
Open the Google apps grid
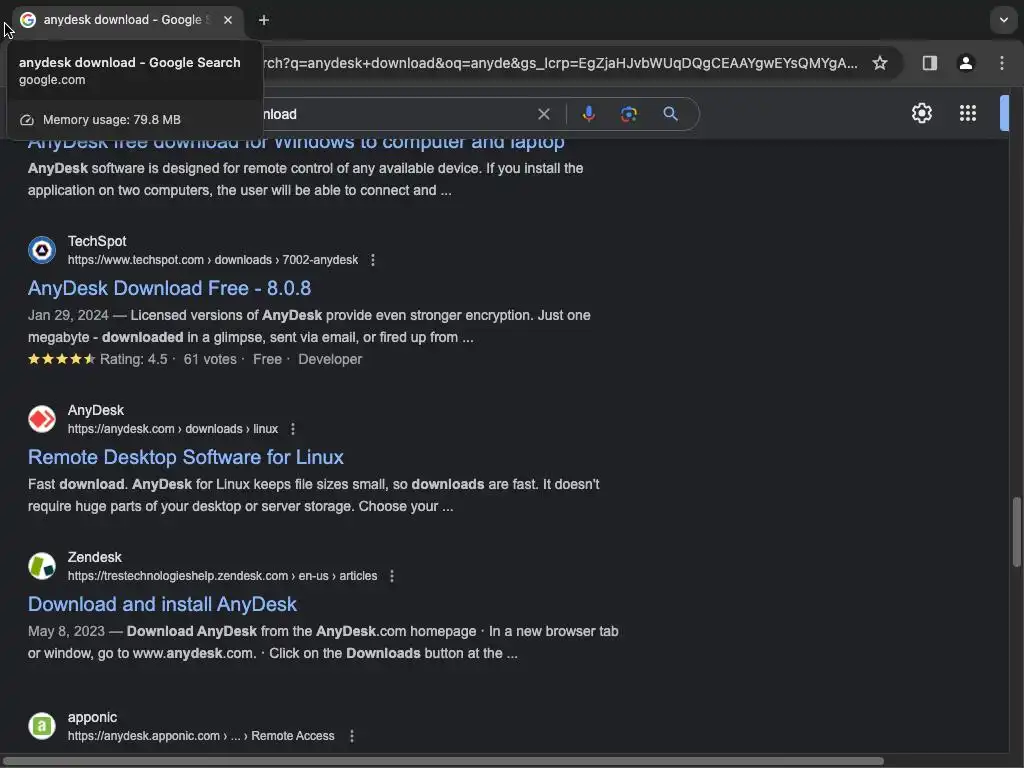click(968, 114)
